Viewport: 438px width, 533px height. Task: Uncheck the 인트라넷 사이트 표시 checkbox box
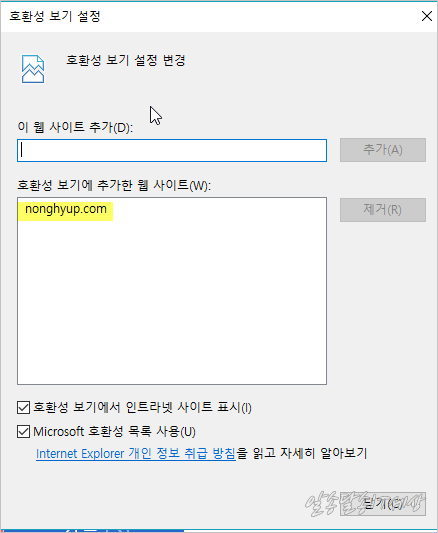[23, 407]
